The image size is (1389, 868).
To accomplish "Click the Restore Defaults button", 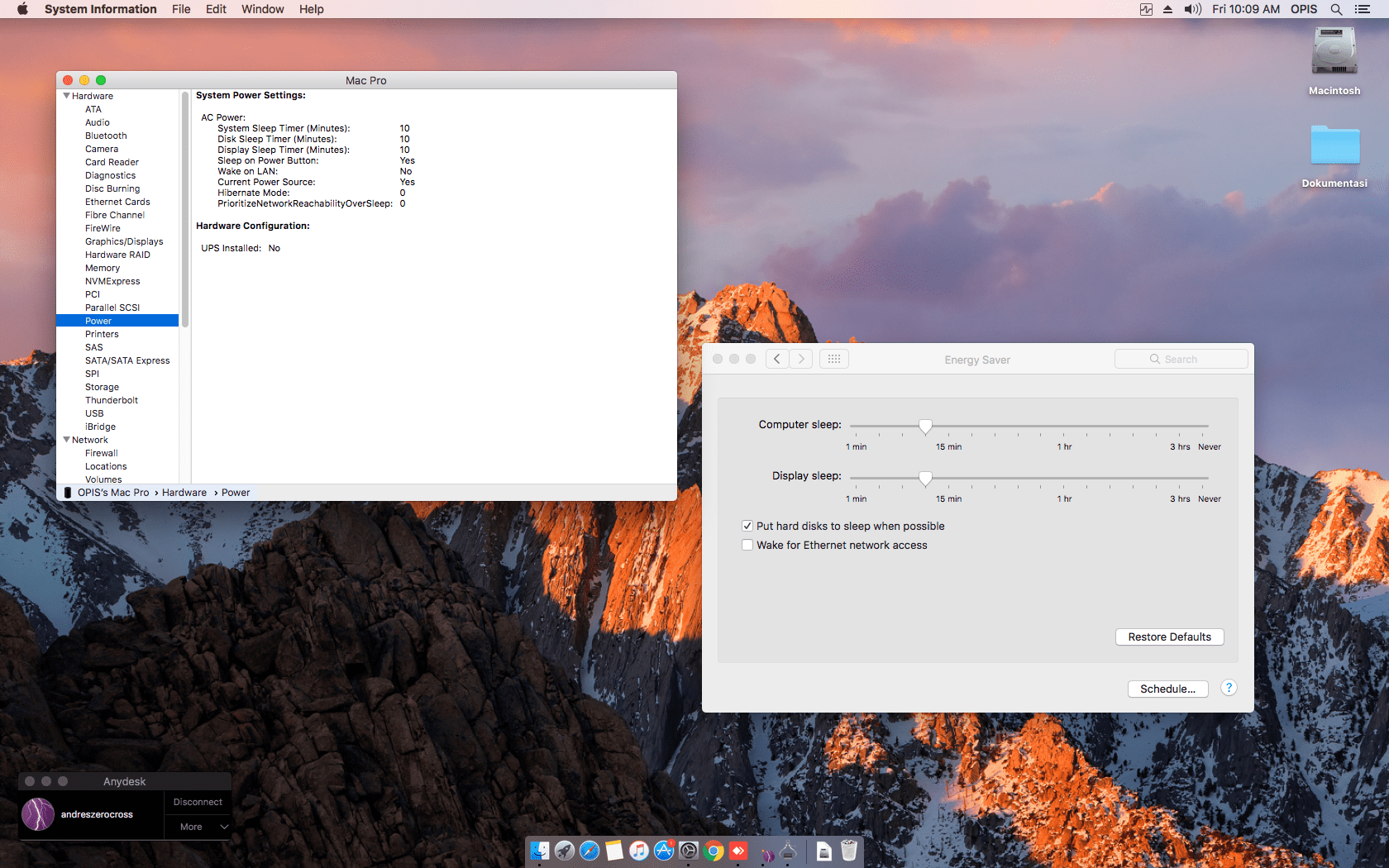I will pyautogui.click(x=1169, y=637).
